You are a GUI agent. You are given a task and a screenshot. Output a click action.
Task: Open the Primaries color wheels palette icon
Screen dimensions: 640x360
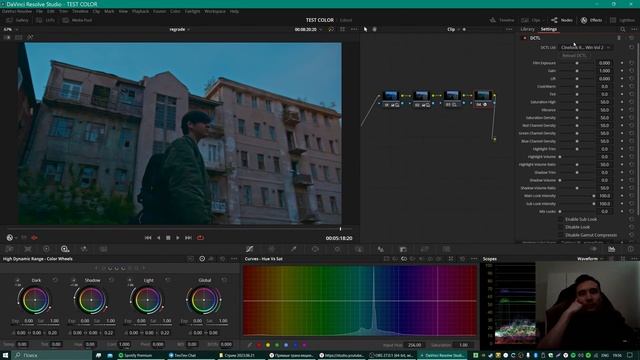(46, 249)
